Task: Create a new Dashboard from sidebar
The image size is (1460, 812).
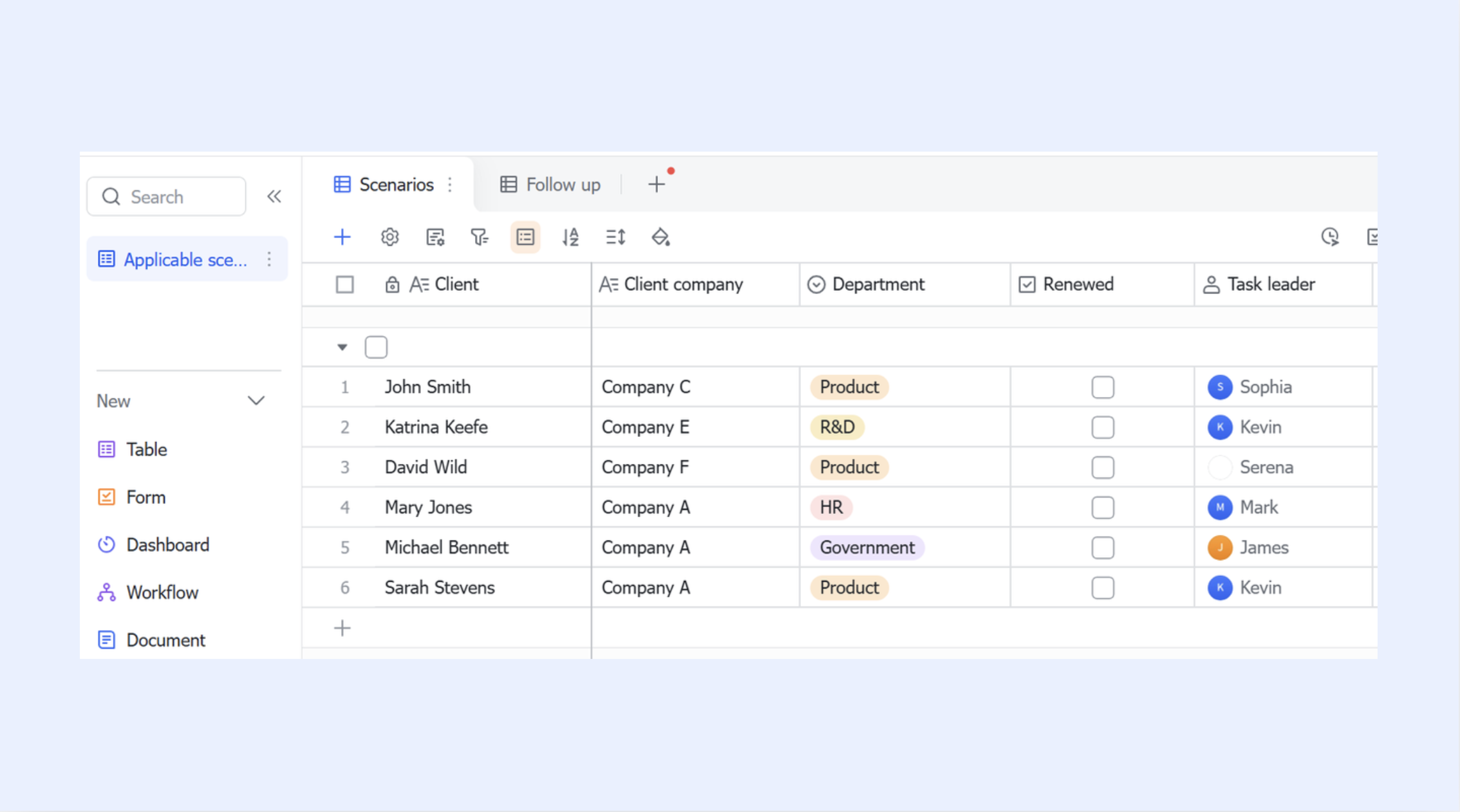Action: 153,545
